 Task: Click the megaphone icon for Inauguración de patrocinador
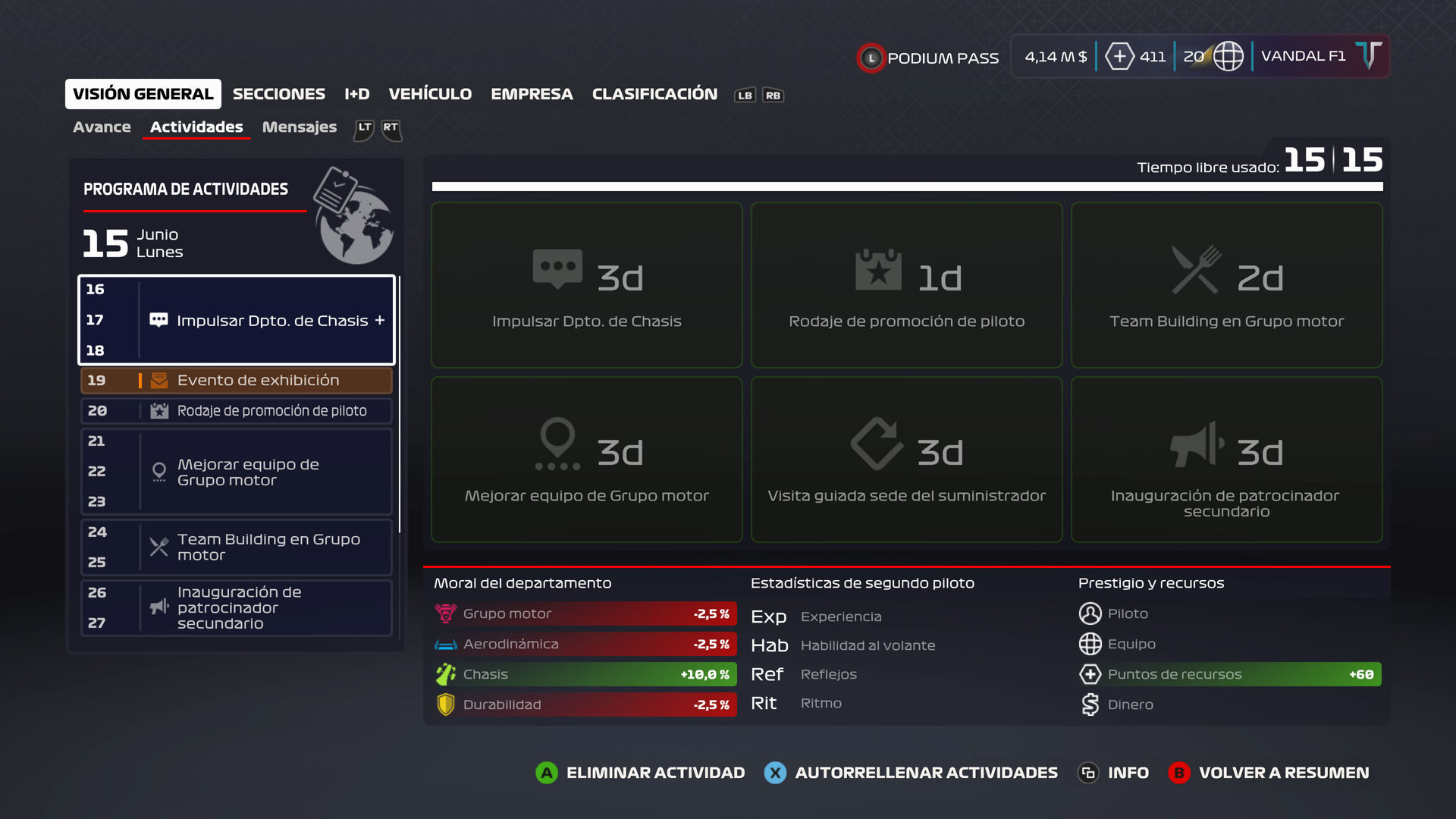(x=1196, y=445)
